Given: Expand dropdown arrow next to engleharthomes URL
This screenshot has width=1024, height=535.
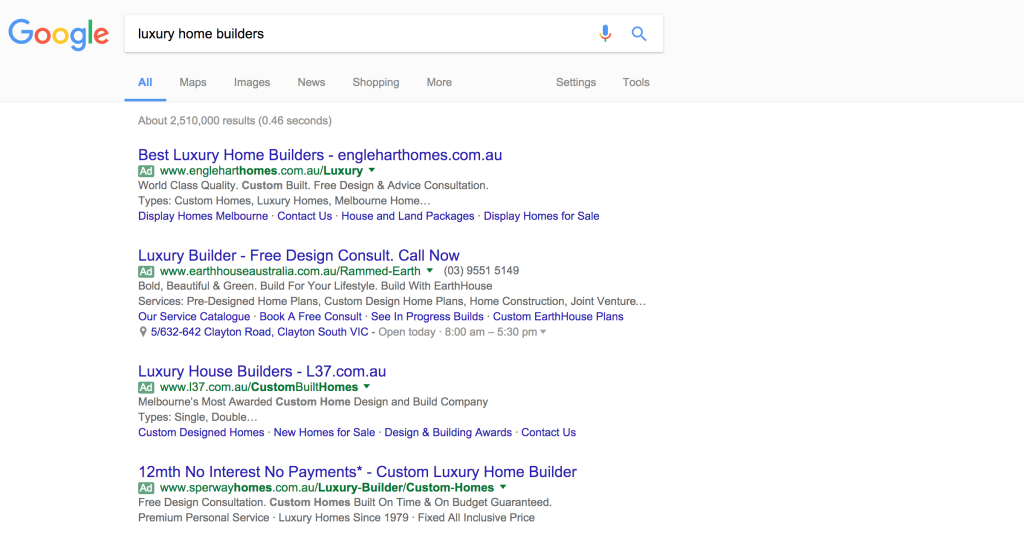Looking at the screenshot, I should tap(372, 170).
